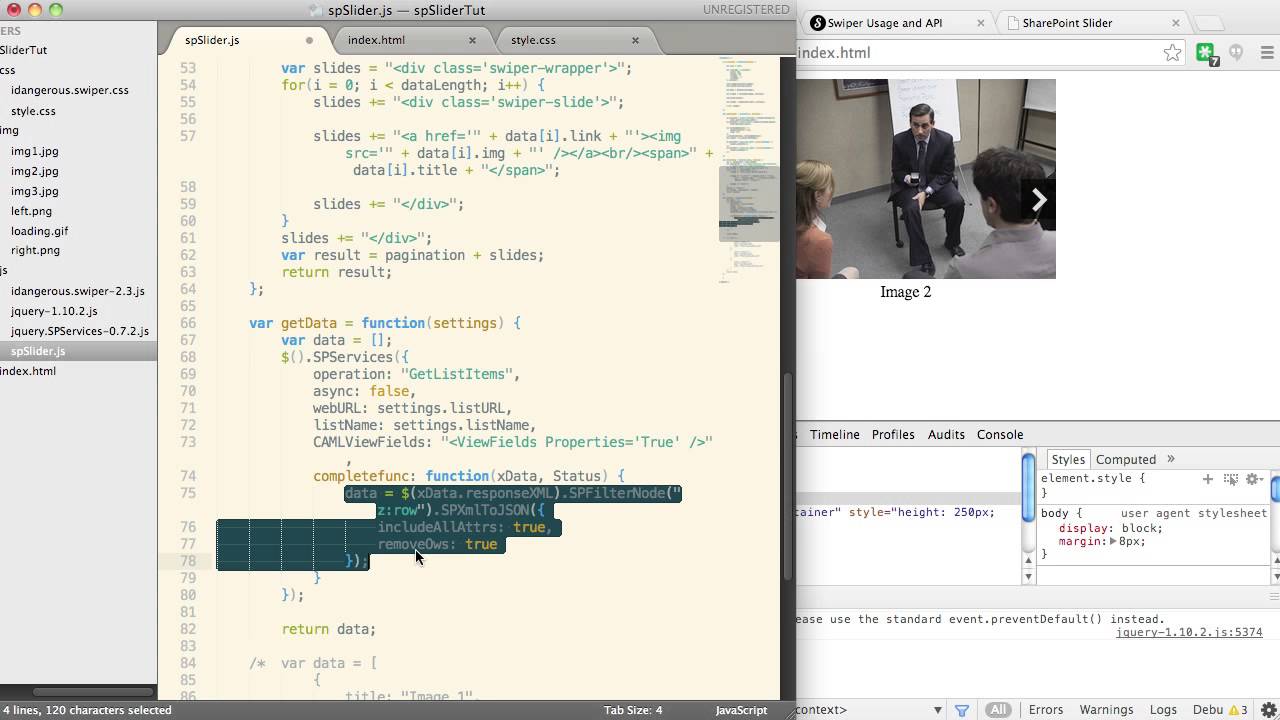Click the Swiper favicon on the browser tab

click(x=817, y=23)
